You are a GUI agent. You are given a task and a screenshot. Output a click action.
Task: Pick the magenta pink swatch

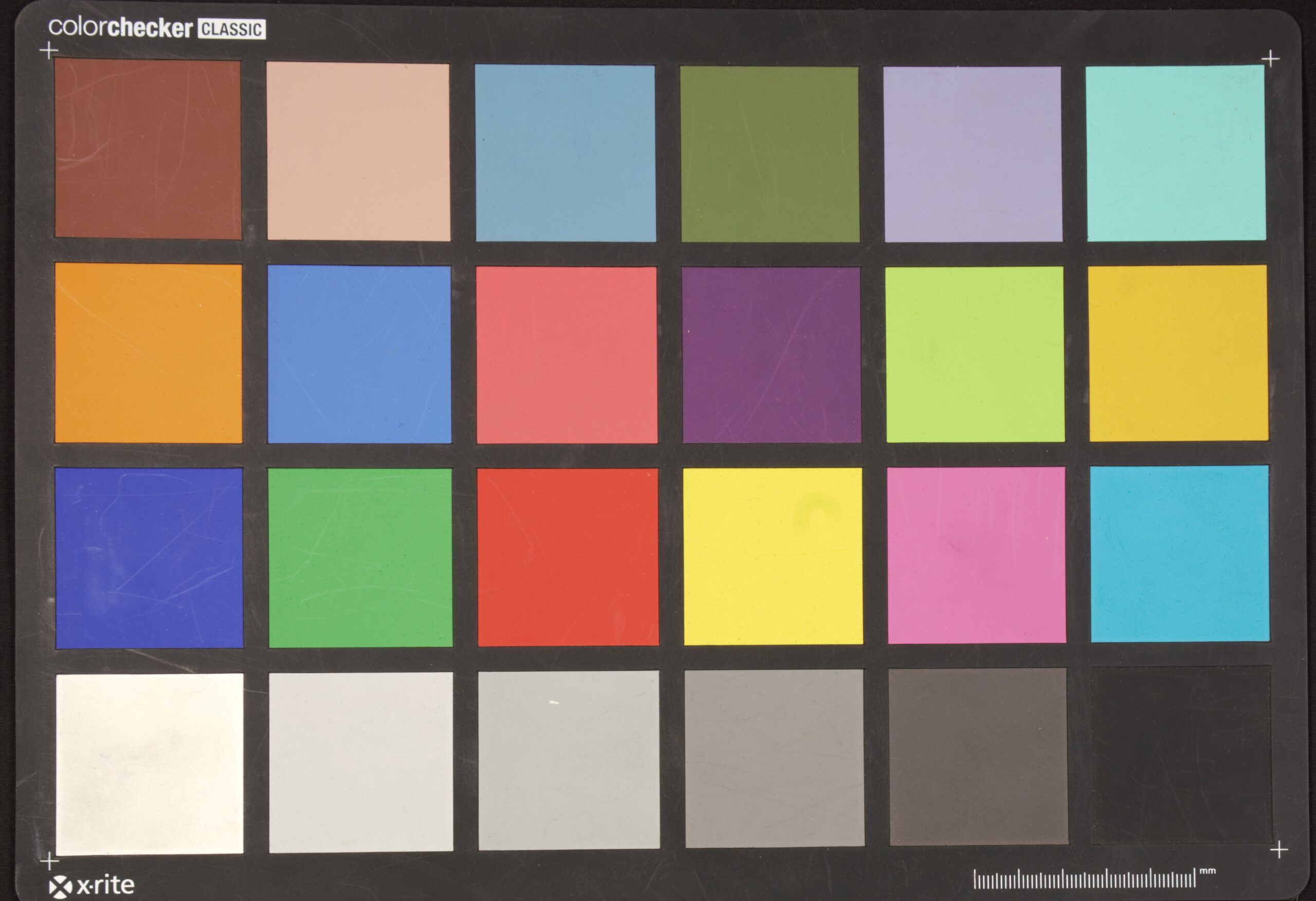pos(976,555)
